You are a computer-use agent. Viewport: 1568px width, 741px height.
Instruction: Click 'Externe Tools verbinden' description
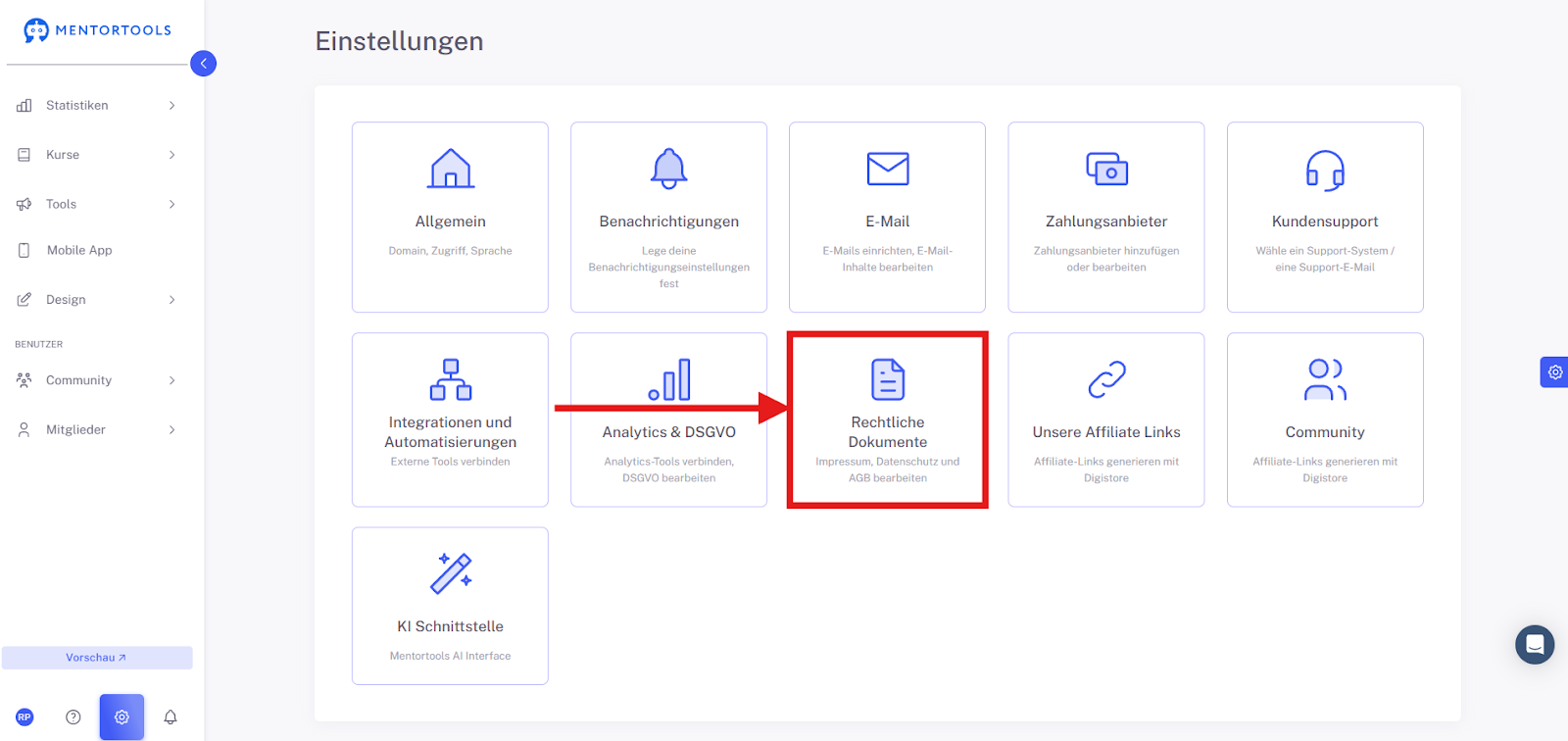(x=451, y=462)
